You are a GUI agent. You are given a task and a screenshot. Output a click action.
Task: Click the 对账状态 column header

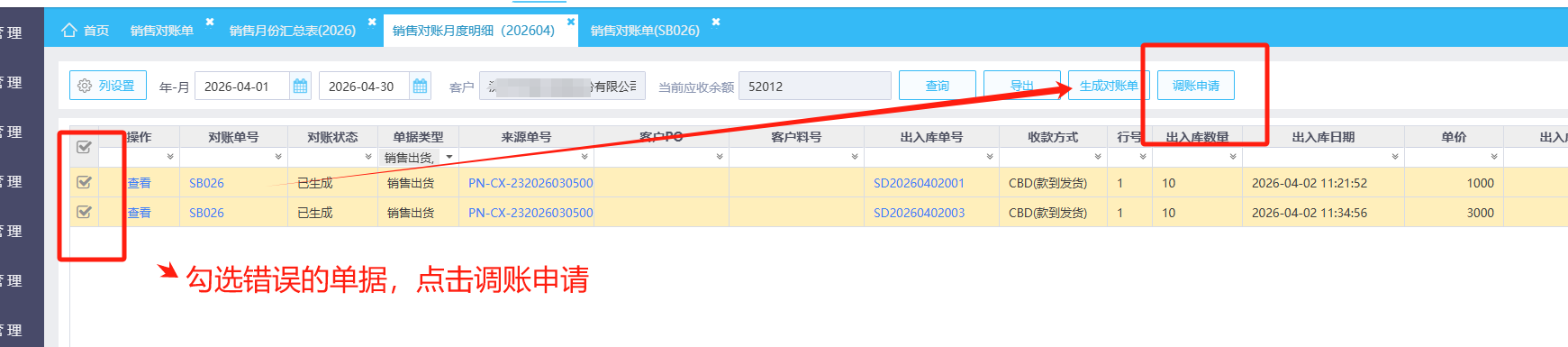[x=332, y=137]
